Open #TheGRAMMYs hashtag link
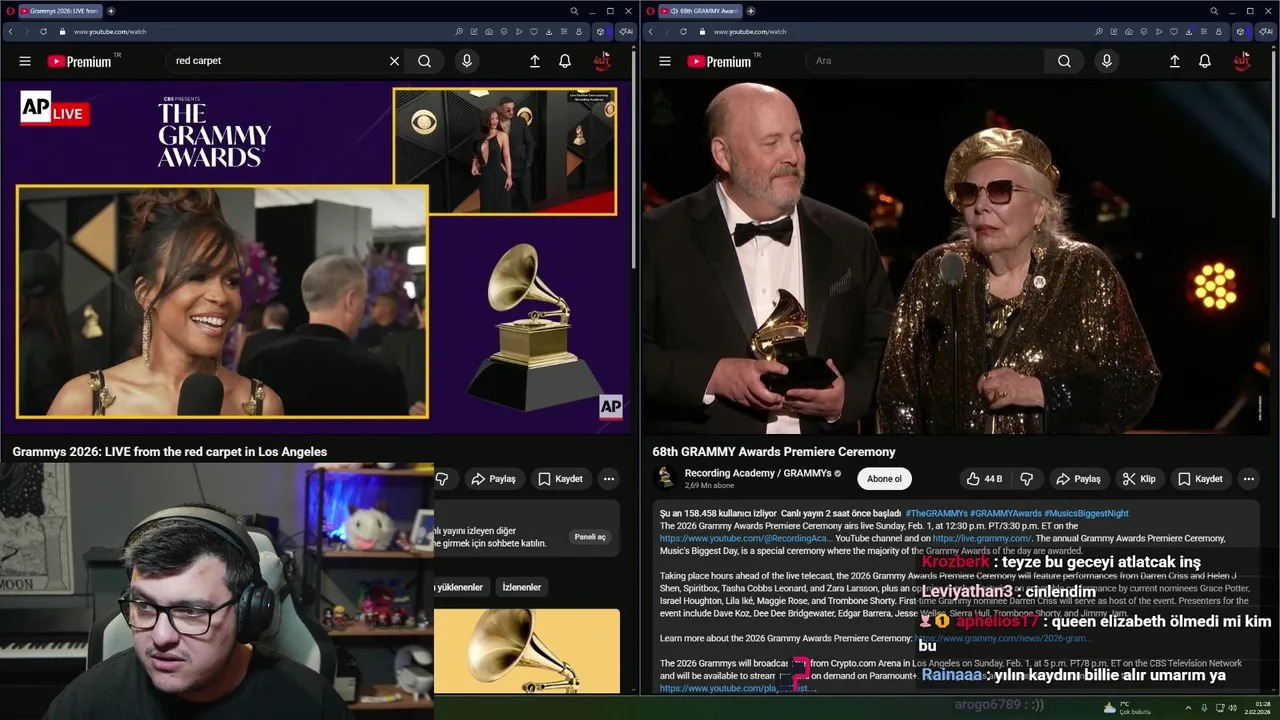 point(936,513)
